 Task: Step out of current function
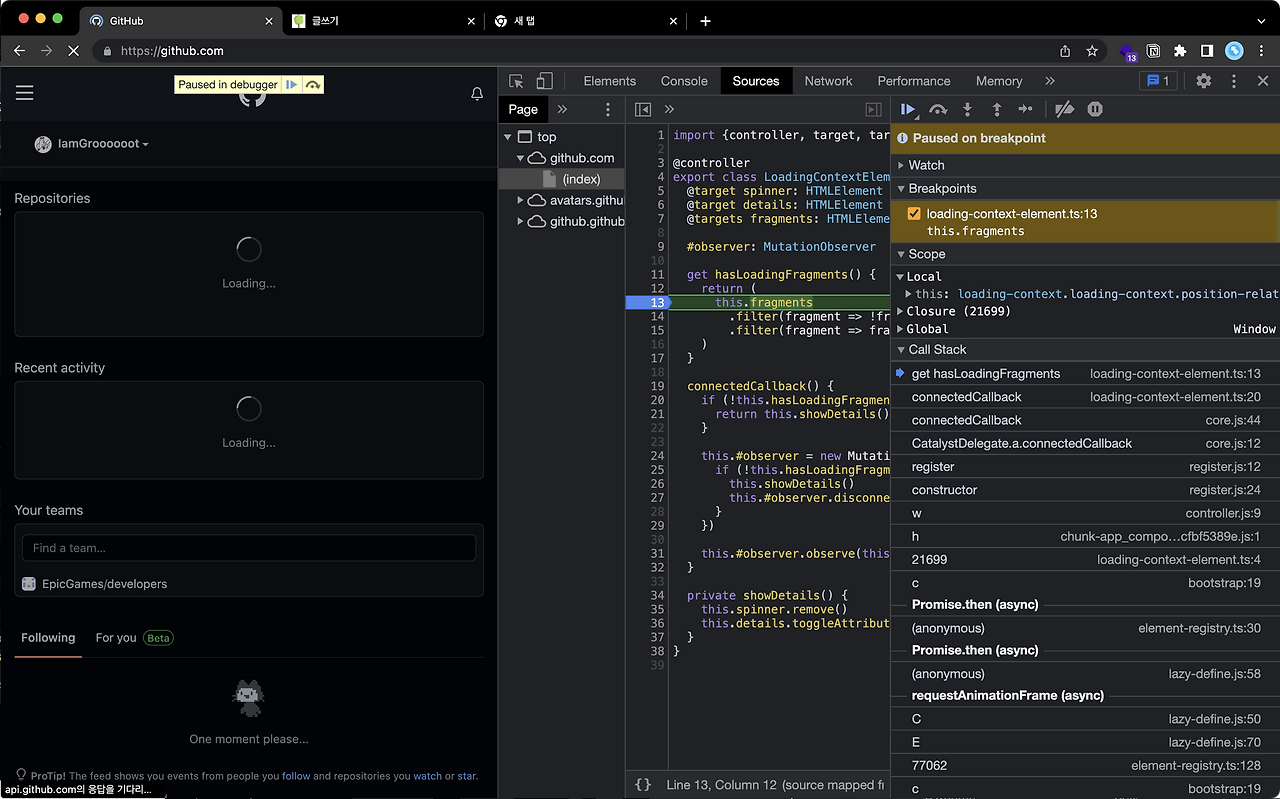[x=996, y=110]
